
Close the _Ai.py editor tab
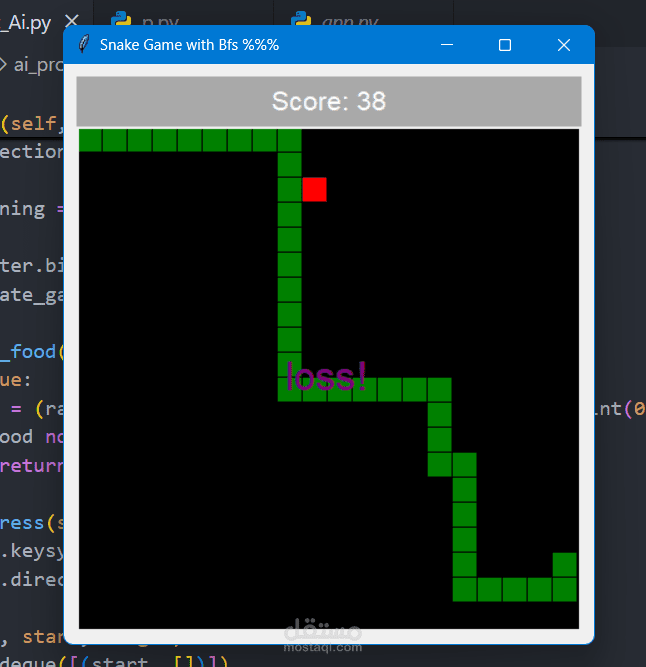pos(72,20)
